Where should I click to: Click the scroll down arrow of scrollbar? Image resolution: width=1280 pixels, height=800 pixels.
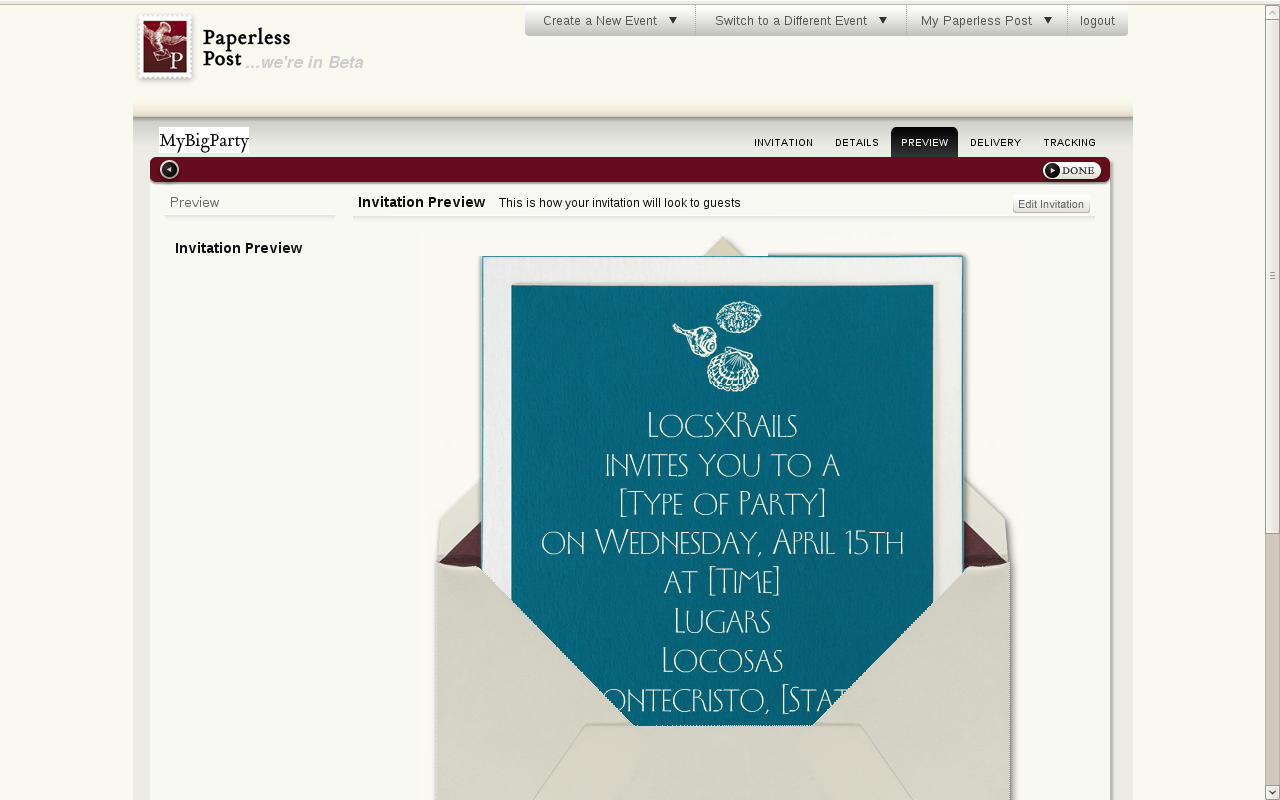[1272, 793]
